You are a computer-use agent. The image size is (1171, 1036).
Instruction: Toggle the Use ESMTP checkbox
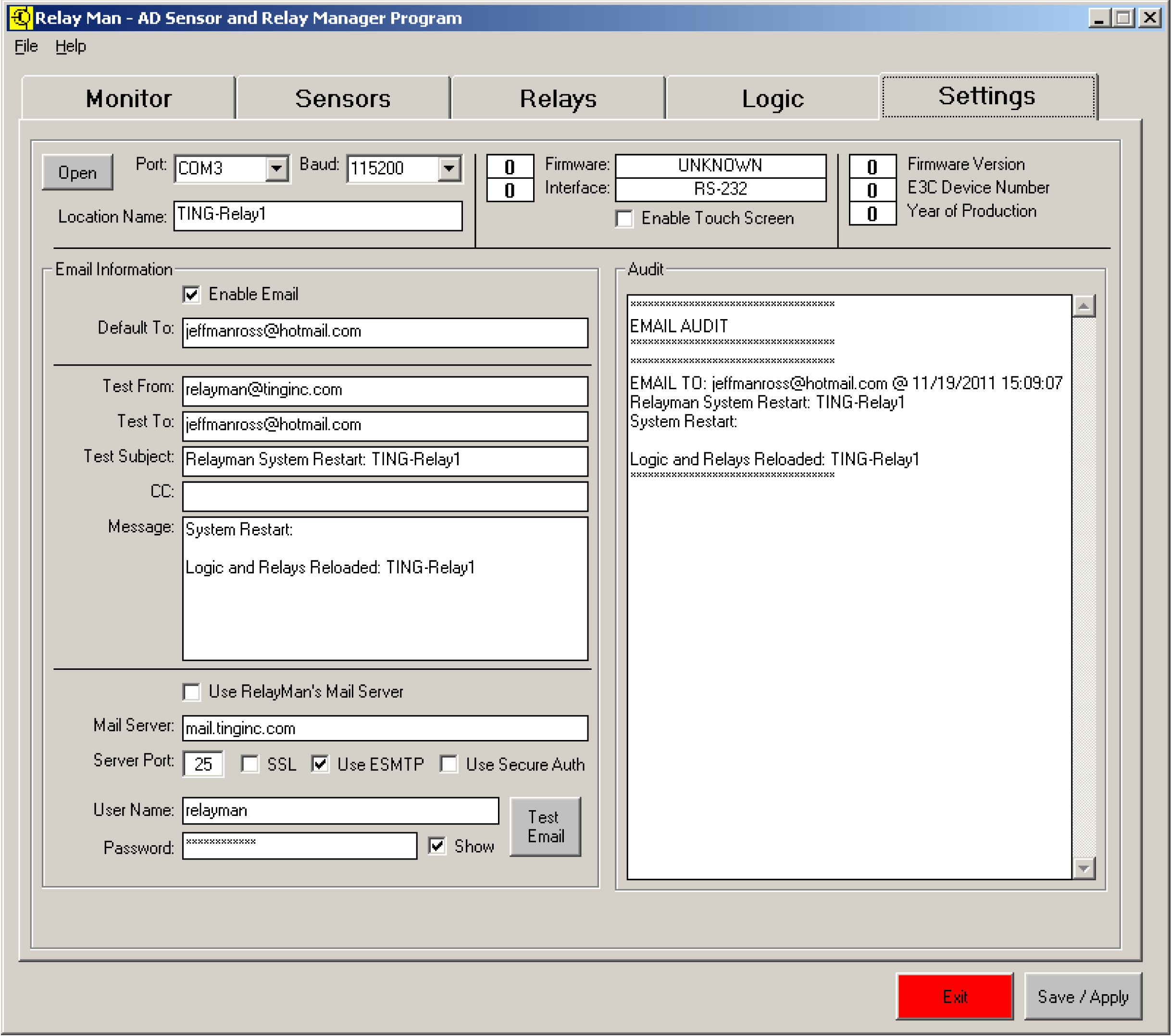320,764
